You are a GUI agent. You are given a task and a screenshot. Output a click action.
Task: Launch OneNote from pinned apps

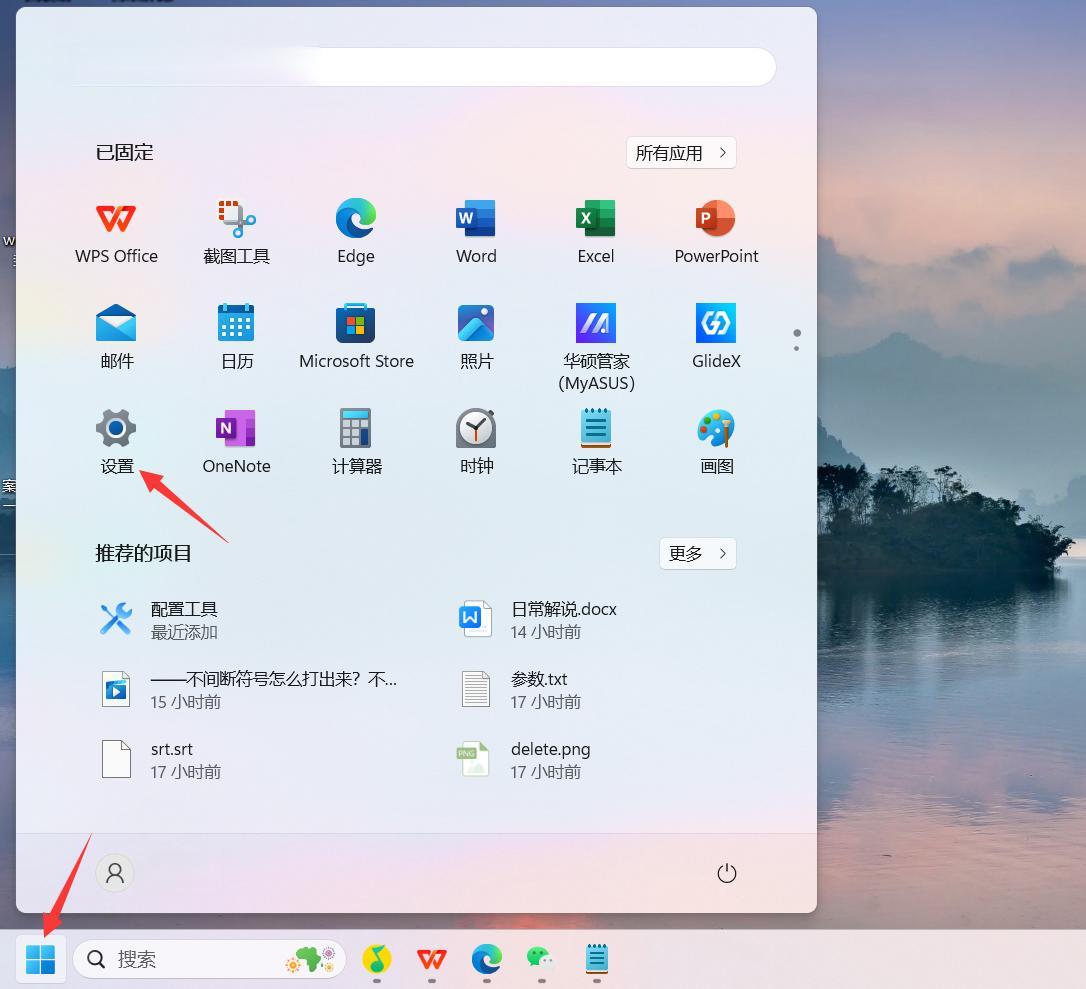coord(236,443)
